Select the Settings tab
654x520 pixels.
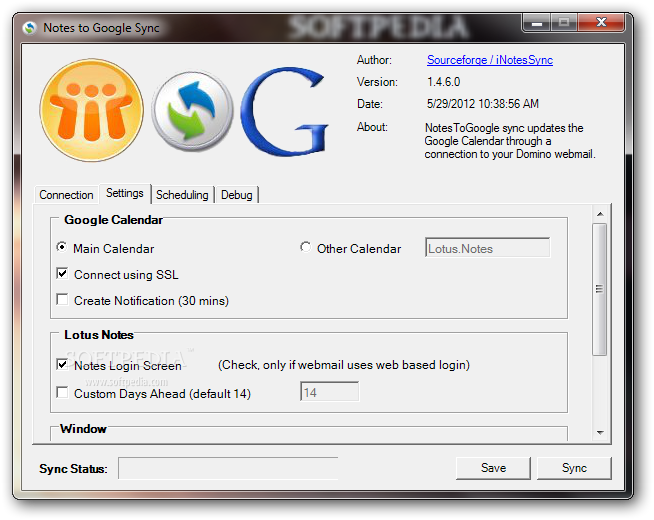click(x=125, y=193)
